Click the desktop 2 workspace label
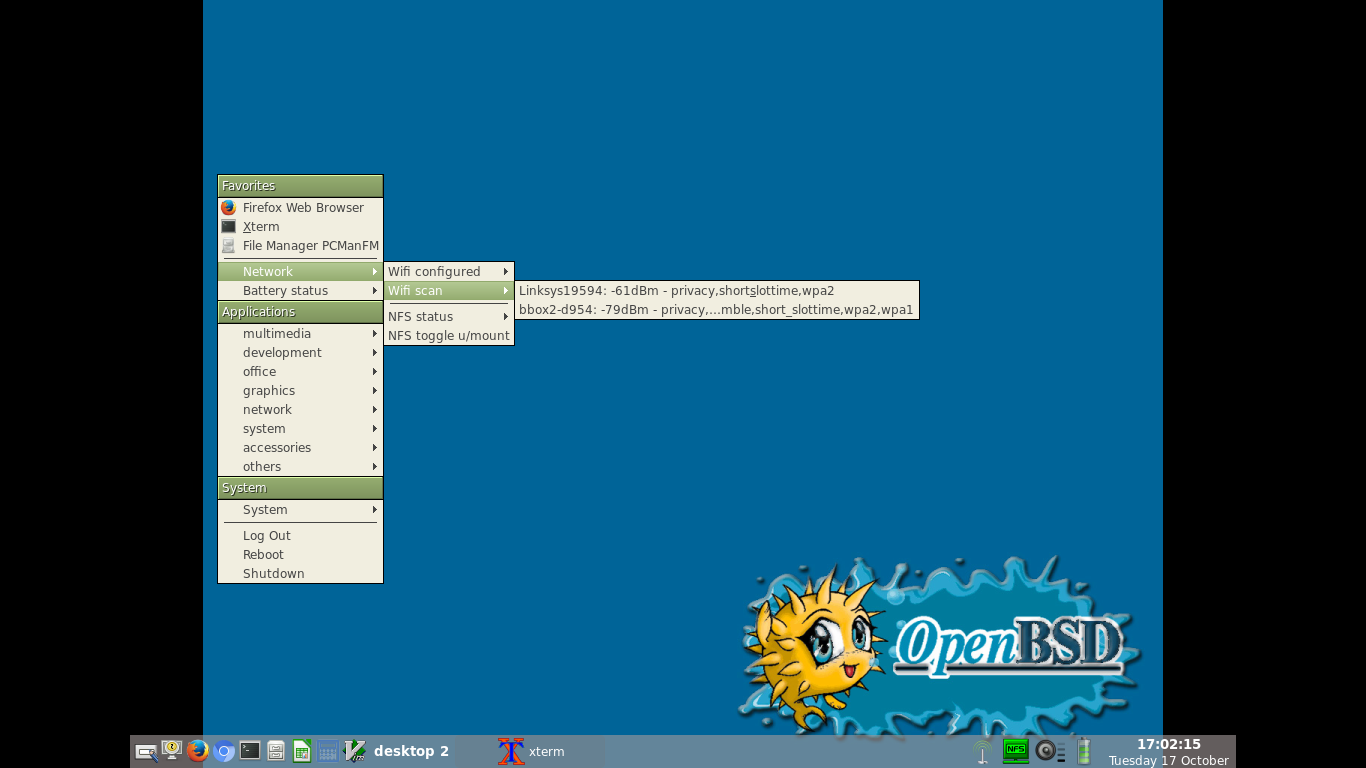The height and width of the screenshot is (768, 1366). [411, 751]
